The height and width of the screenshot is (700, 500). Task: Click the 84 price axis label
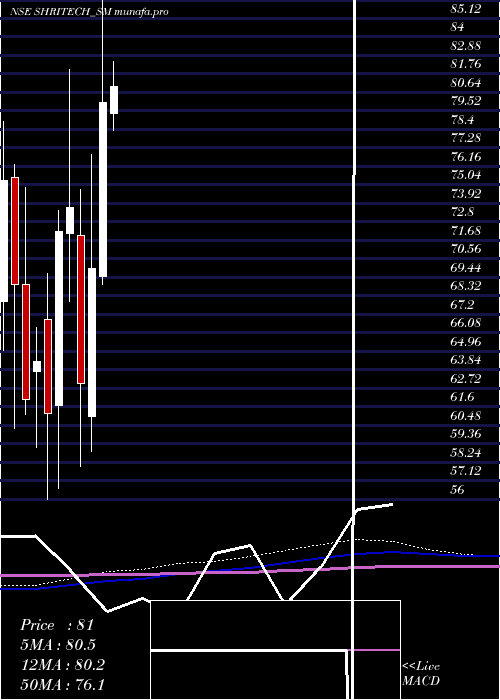[x=457, y=27]
